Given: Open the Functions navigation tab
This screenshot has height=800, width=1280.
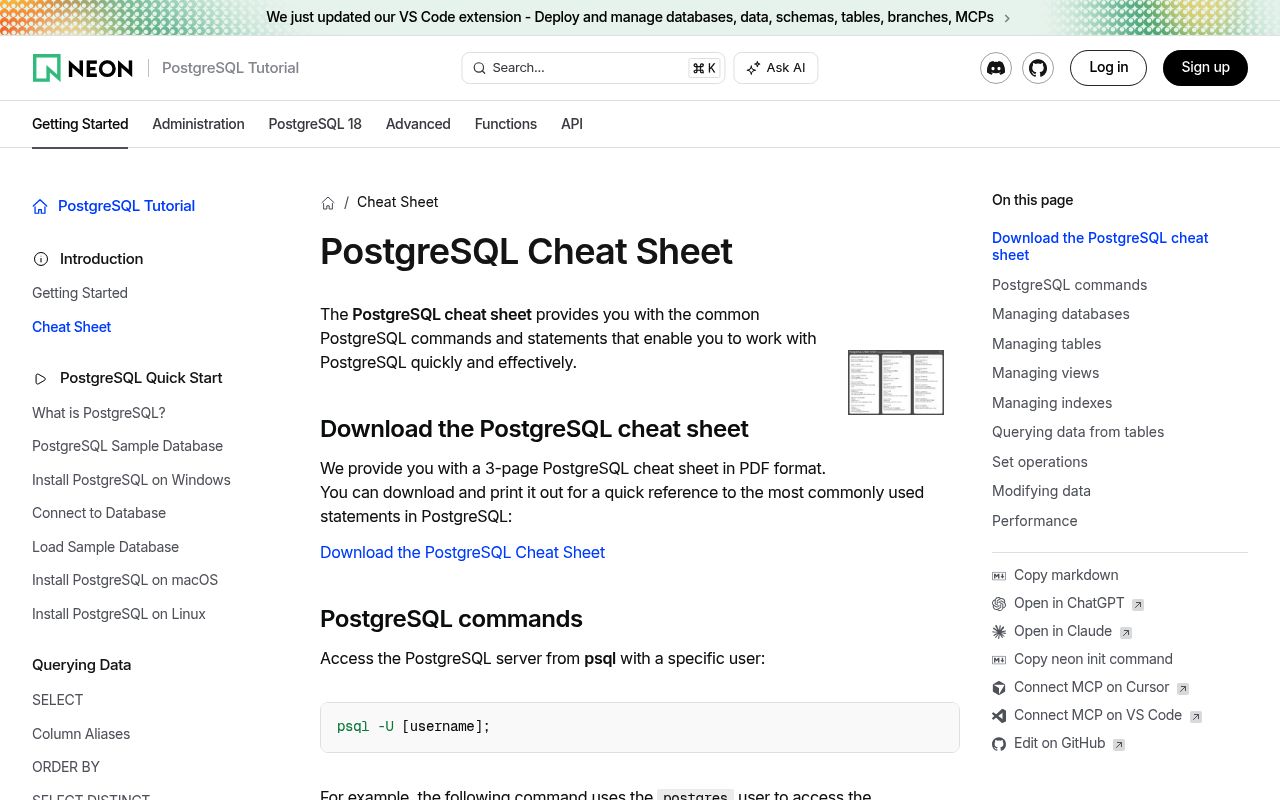Looking at the screenshot, I should click(x=505, y=124).
